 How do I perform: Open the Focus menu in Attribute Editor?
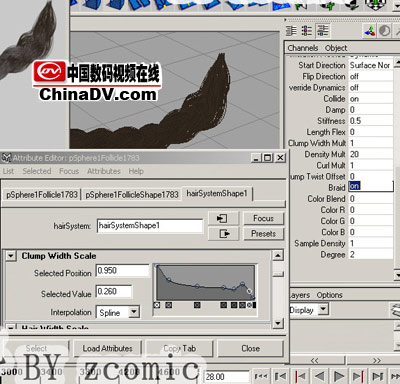pyautogui.click(x=69, y=171)
